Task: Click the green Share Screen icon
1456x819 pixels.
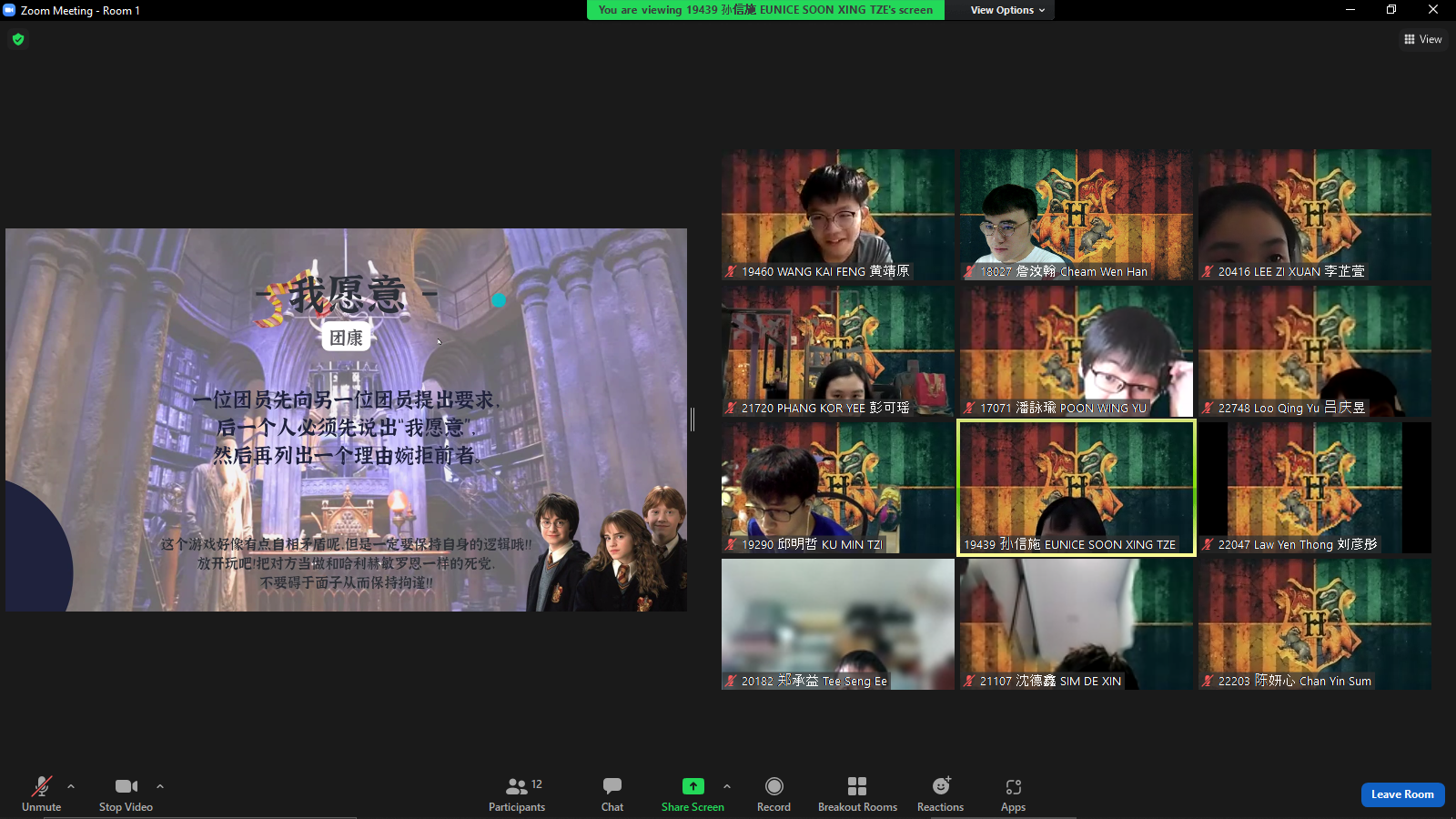Action: (693, 786)
